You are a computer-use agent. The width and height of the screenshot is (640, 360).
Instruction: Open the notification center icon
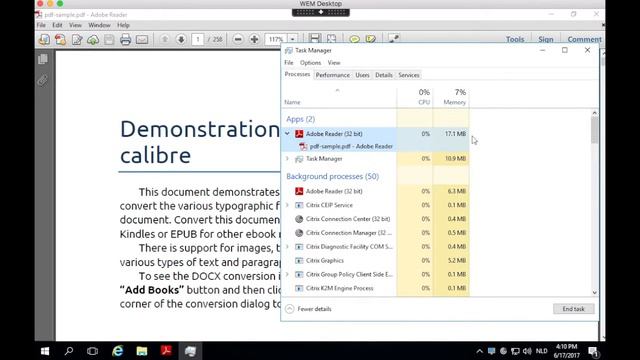(593, 351)
